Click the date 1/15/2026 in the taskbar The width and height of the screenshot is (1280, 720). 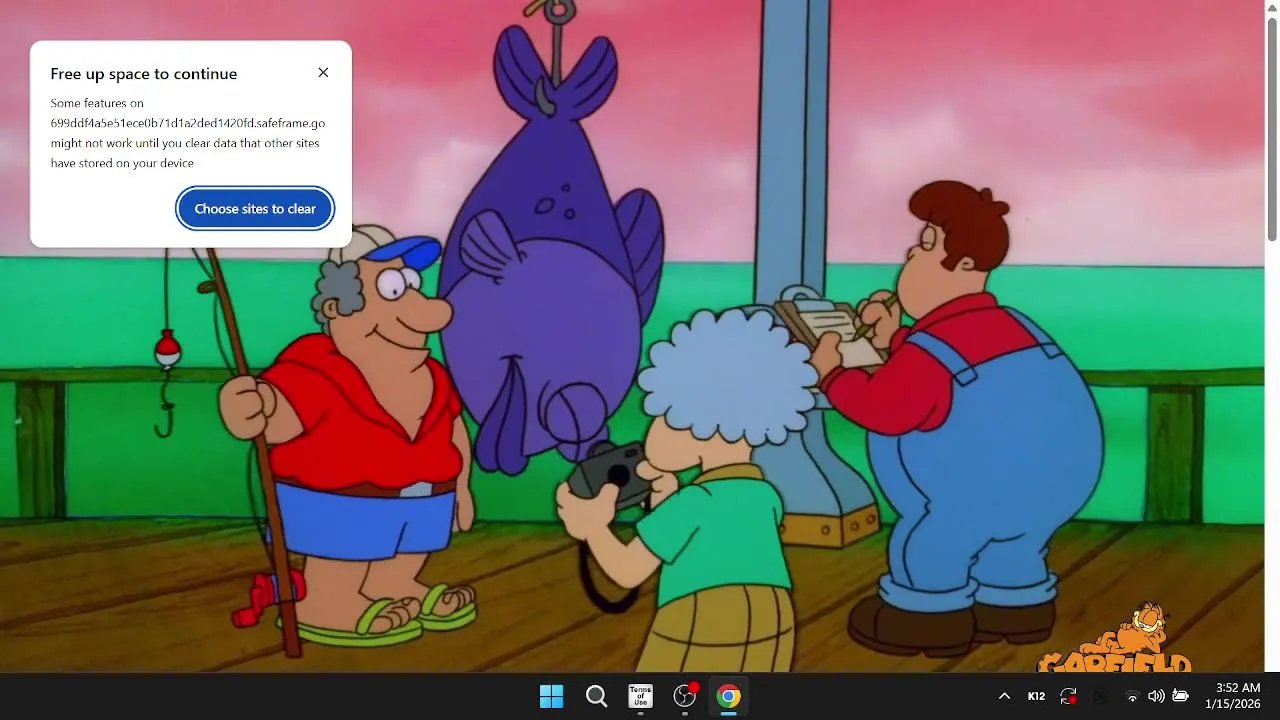1233,704
